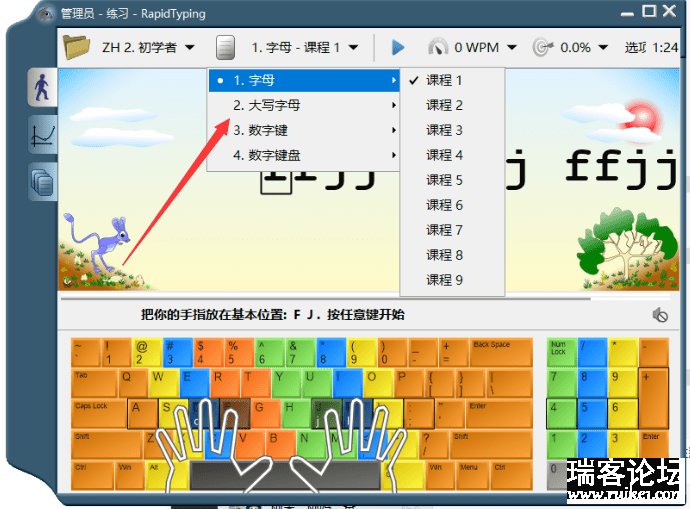Viewport: 690px width, 509px height.
Task: Open the 0.0% accuracy dropdown arrow
Action: [x=603, y=47]
